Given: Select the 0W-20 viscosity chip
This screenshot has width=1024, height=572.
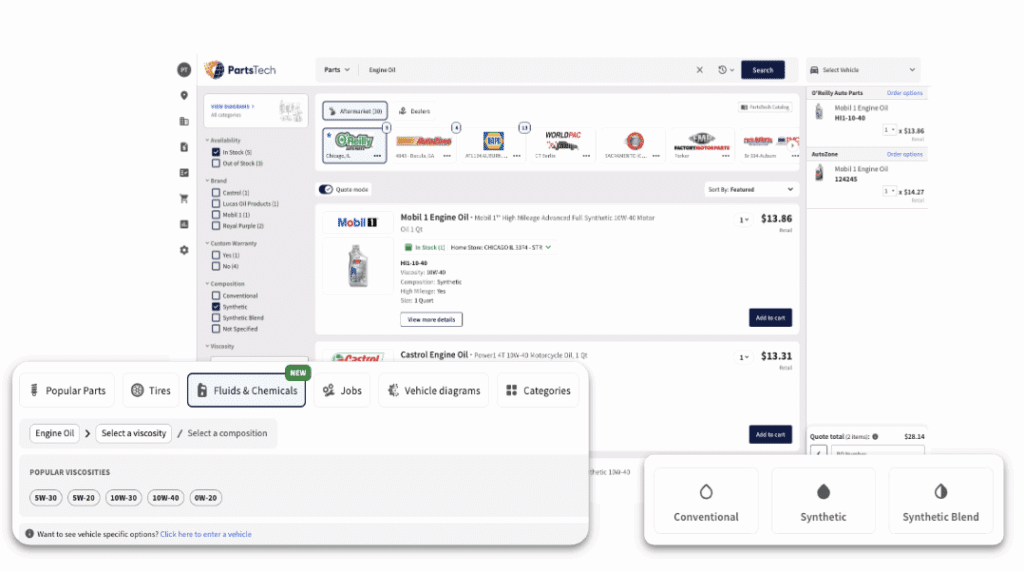Looking at the screenshot, I should click(x=205, y=498).
